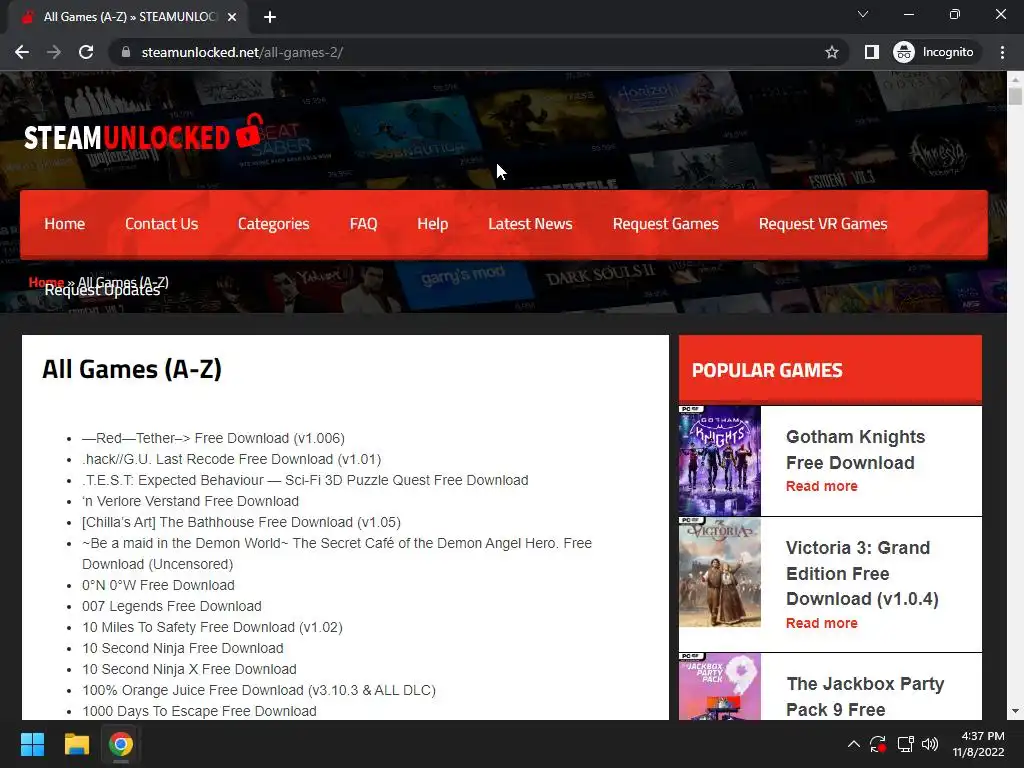
Task: Open 'n Verlore Verstand Free Download
Action: [x=190, y=501]
